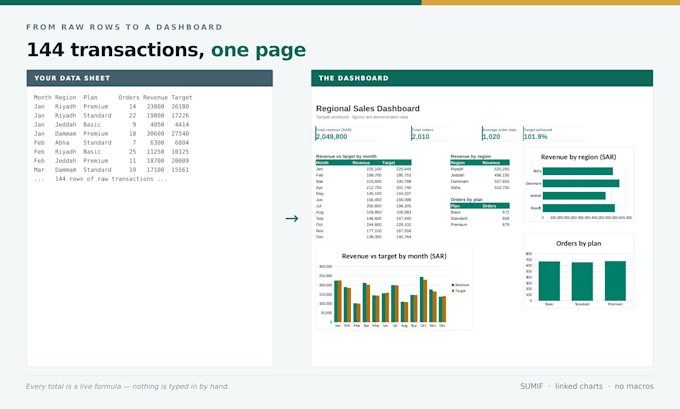Click the "SUMIF" footer label
The image size is (680, 409).
pos(531,386)
